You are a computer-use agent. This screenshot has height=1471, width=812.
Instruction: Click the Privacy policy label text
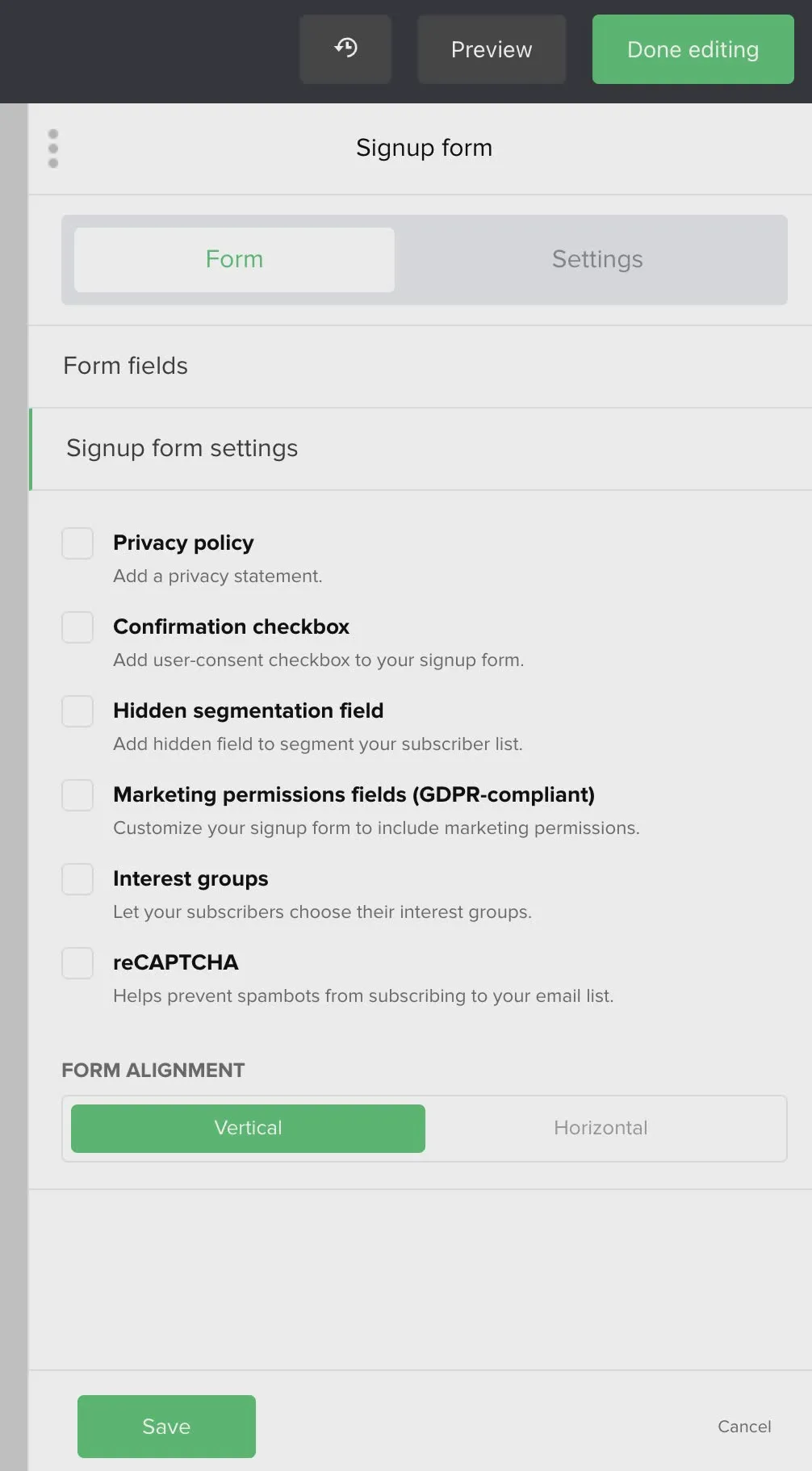tap(183, 543)
